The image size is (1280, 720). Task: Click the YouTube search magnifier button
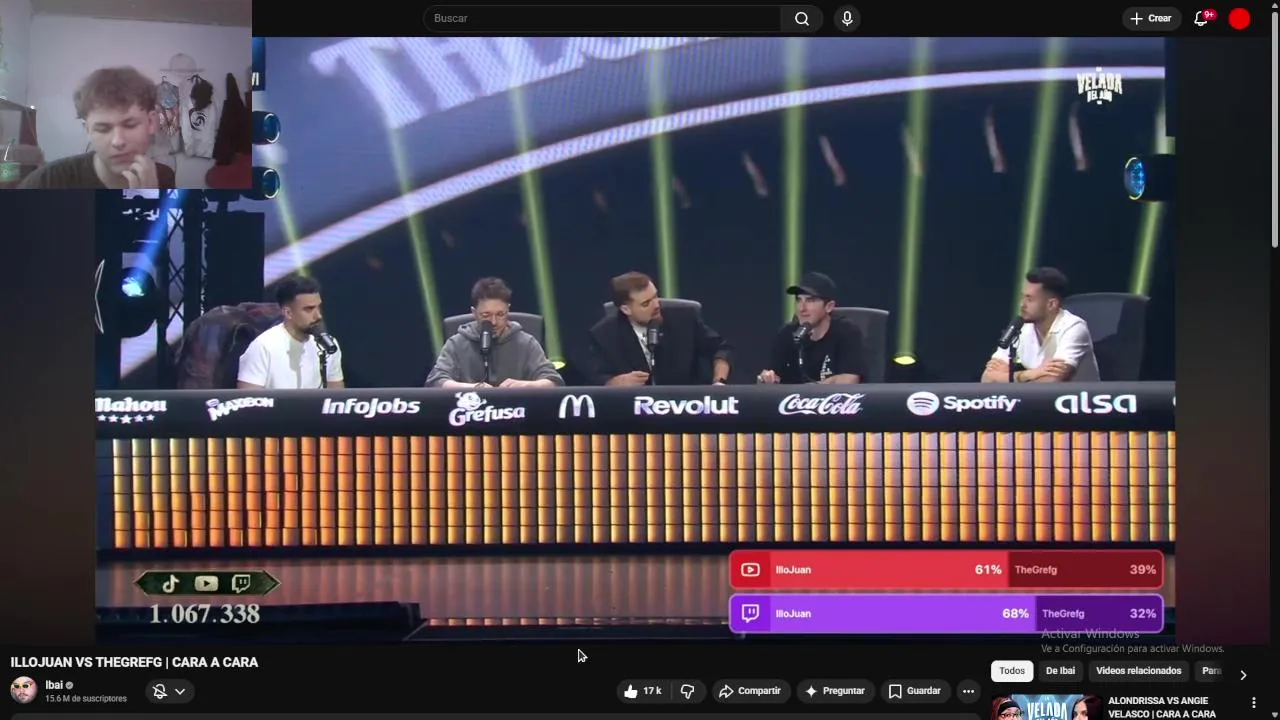click(x=801, y=18)
